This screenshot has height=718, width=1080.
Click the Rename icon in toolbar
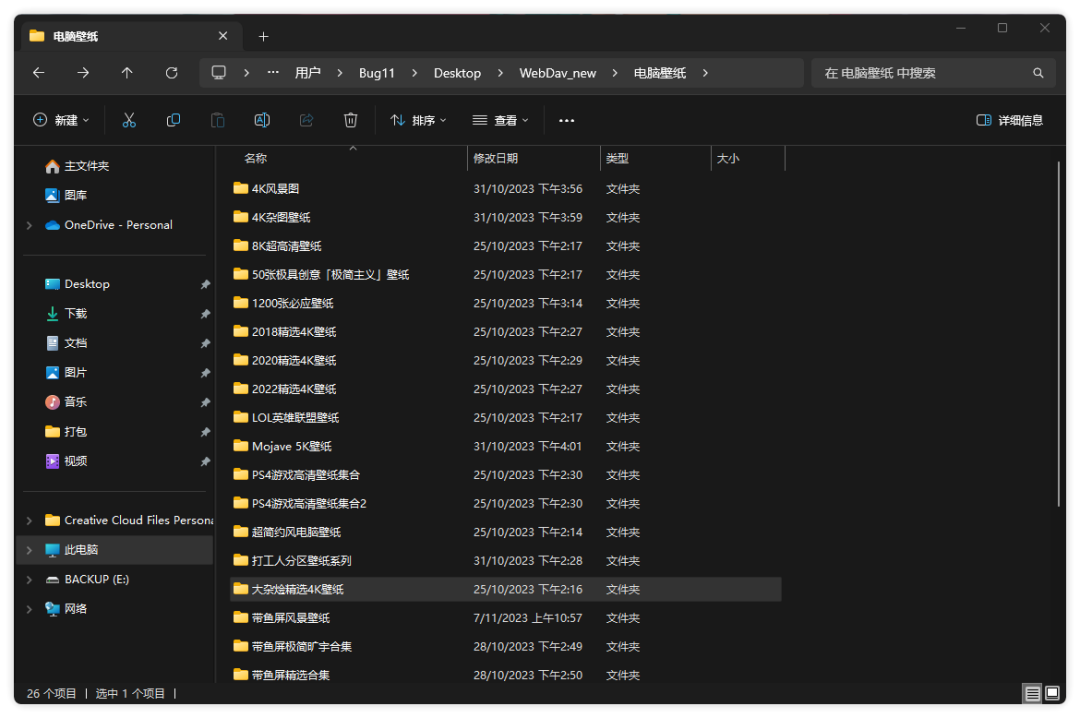tap(262, 120)
